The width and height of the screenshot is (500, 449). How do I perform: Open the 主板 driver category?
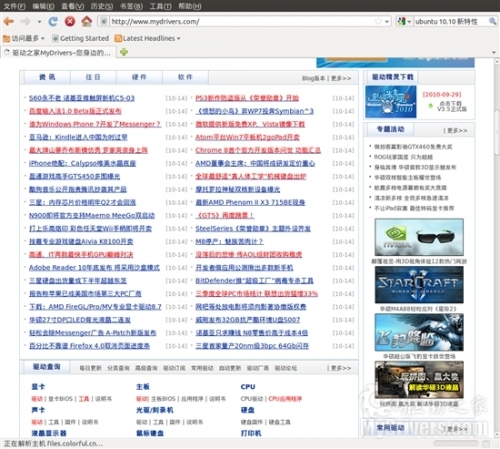pyautogui.click(x=143, y=387)
